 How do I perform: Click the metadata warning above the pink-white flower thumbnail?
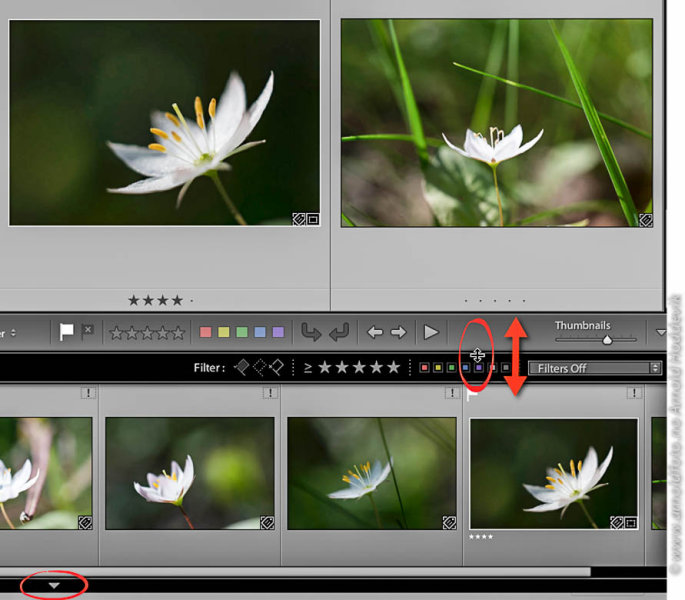(x=270, y=393)
